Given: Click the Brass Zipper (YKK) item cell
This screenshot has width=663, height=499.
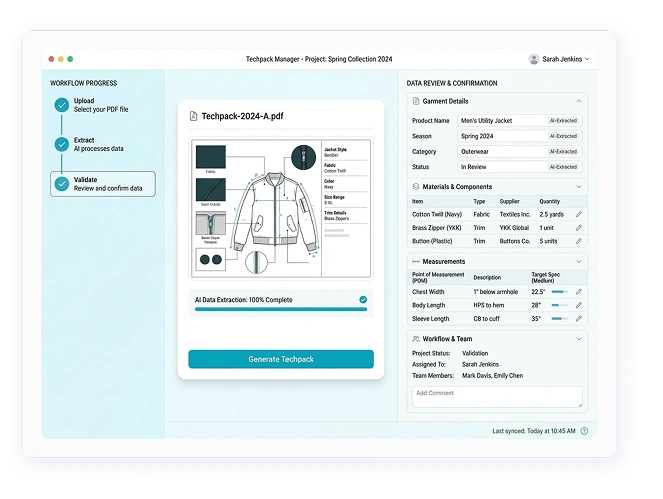Looking at the screenshot, I should 436,228.
